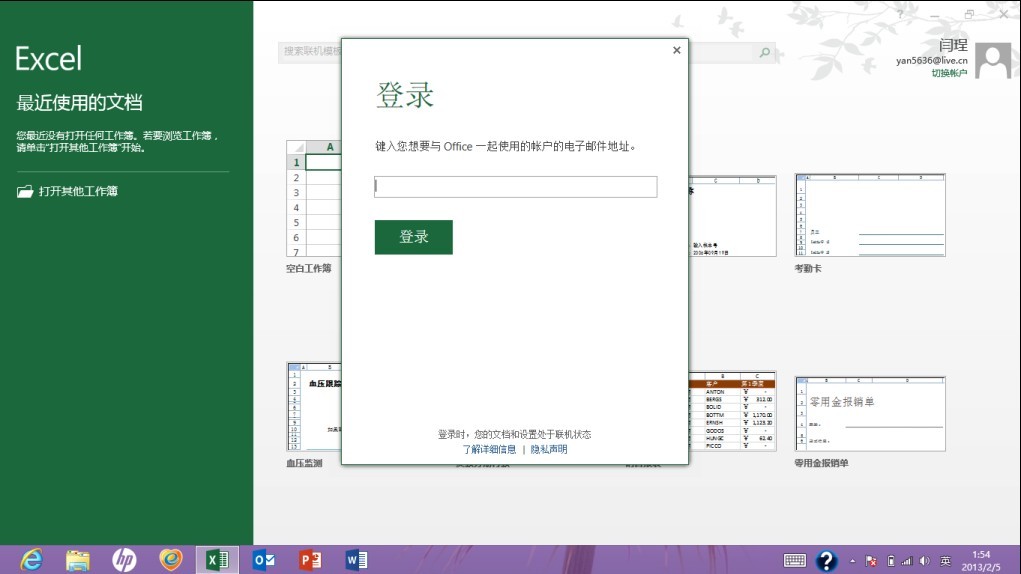This screenshot has height=574, width=1021.
Task: Click the open folder icon in sidebar
Action: point(25,191)
